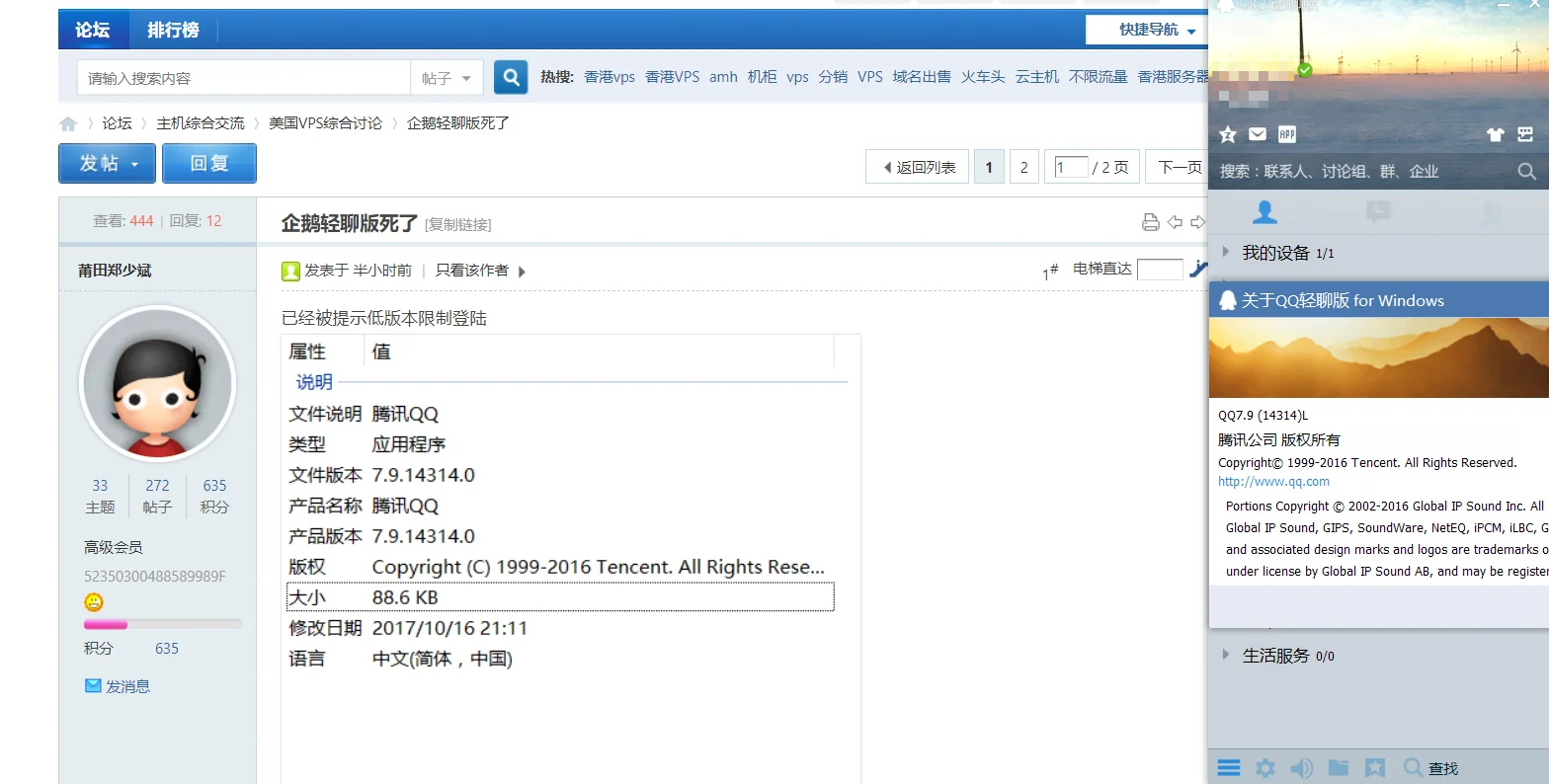Switch to the 论坛 forum tab
Screen dimensions: 1549x784
(93, 30)
